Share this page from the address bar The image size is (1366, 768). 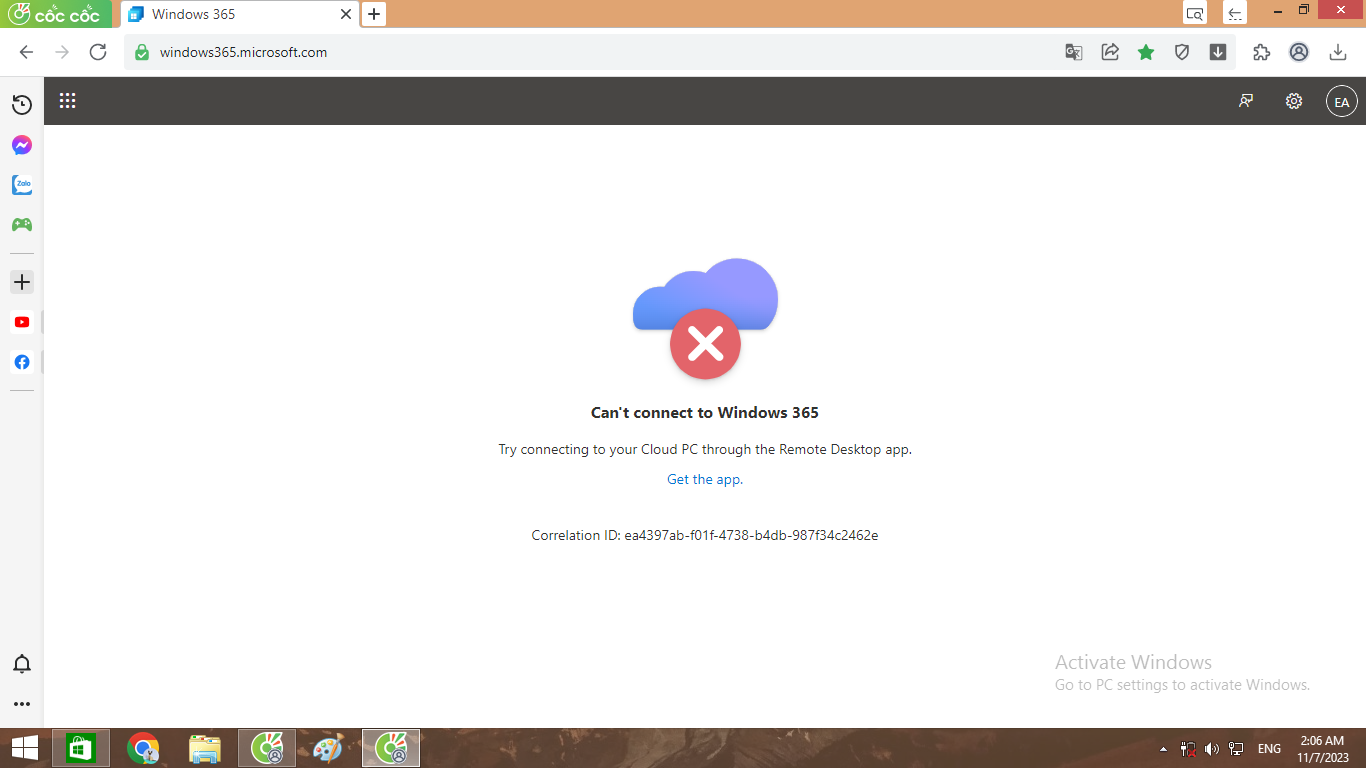1110,52
